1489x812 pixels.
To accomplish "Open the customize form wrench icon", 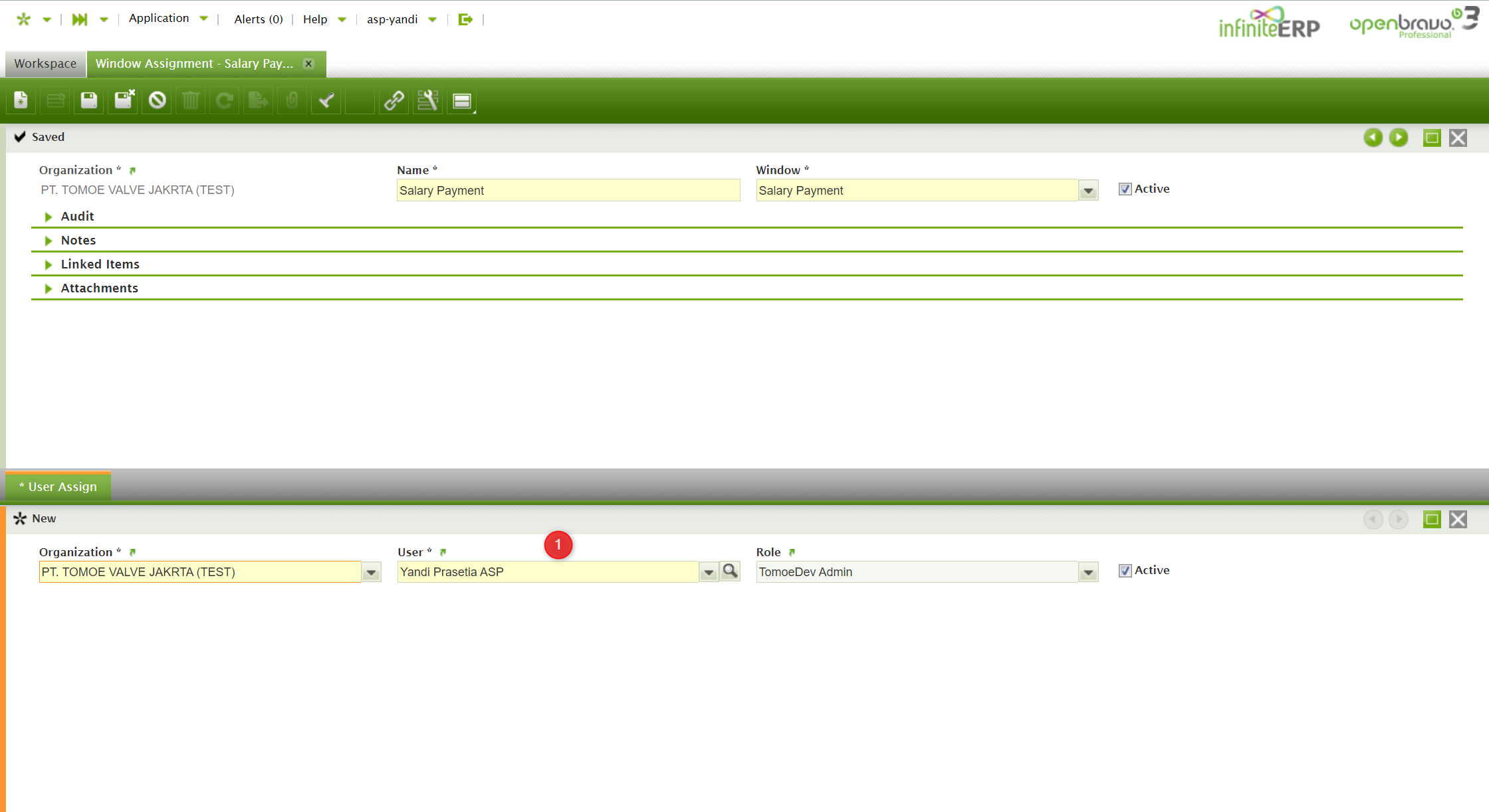I will (x=428, y=100).
